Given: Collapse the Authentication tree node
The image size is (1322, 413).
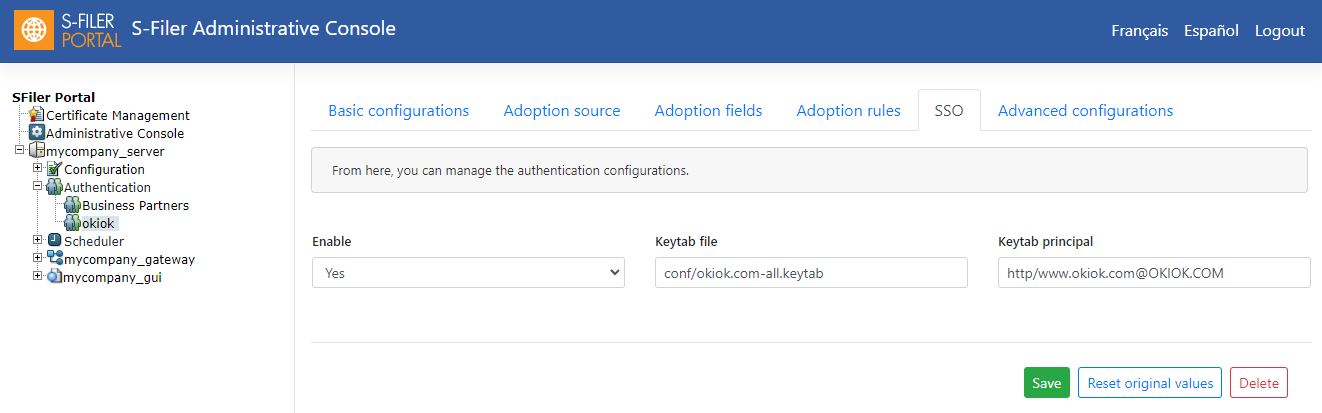Looking at the screenshot, I should coord(38,187).
